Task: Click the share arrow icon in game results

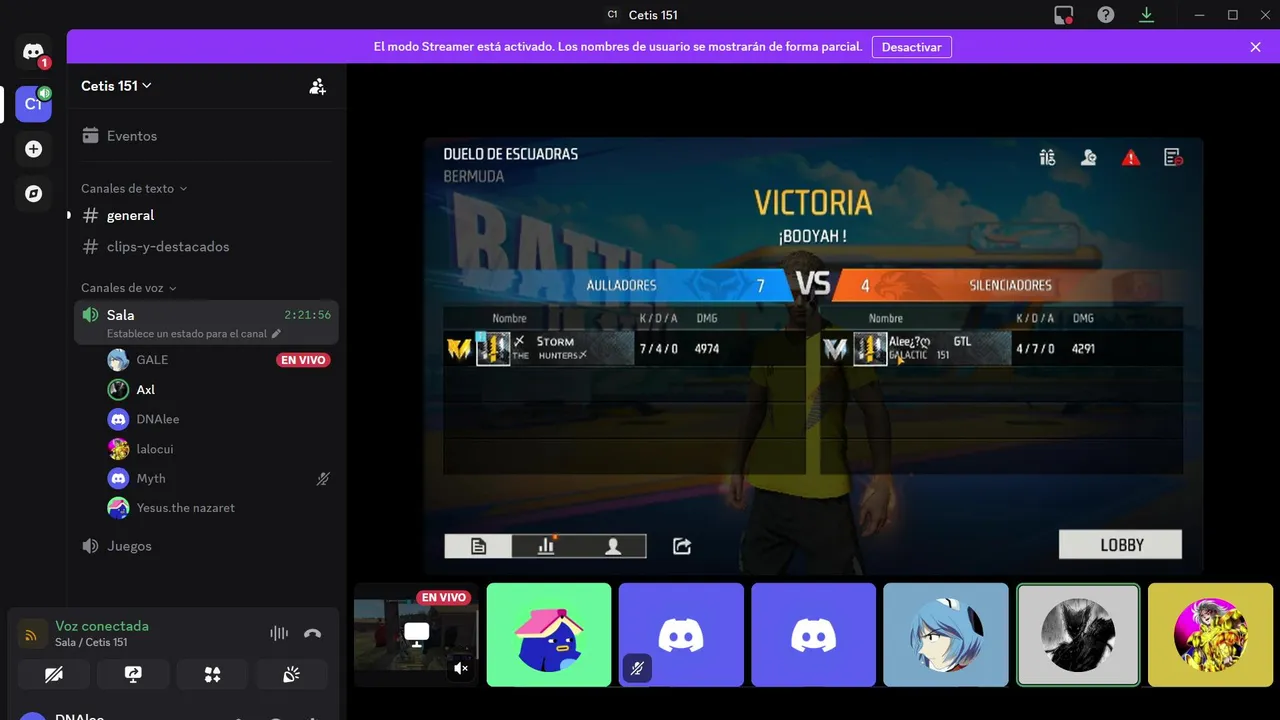Action: click(682, 546)
